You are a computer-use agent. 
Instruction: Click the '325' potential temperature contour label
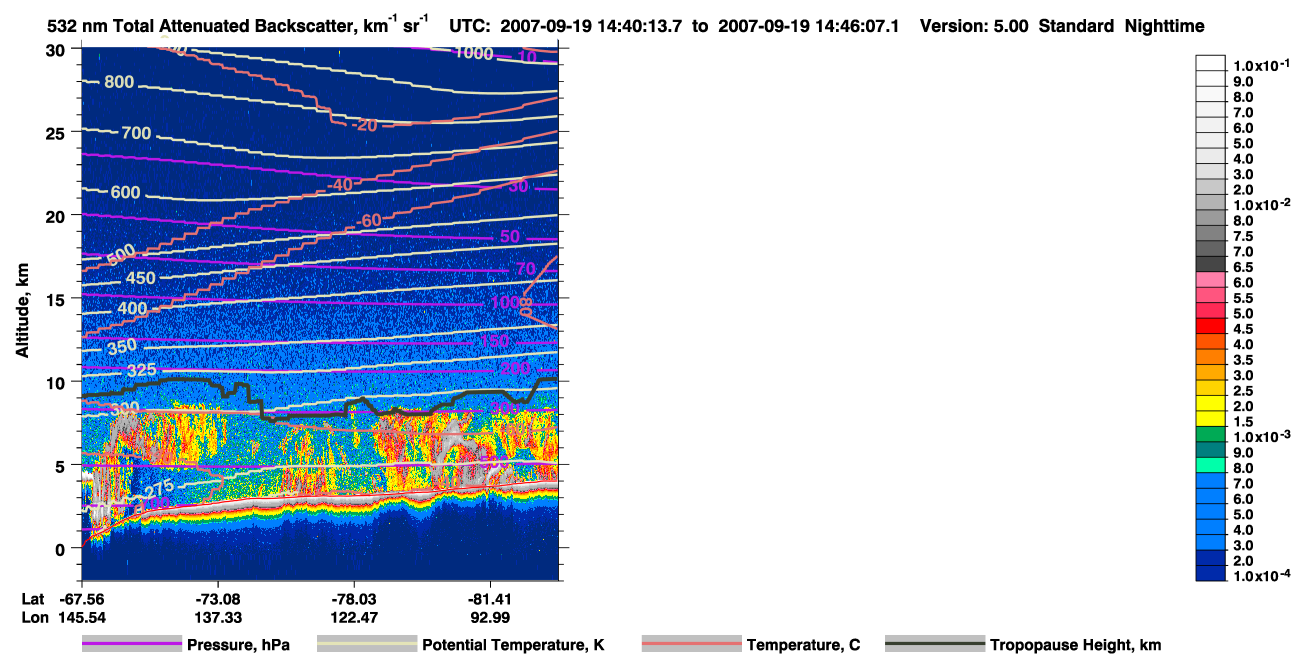click(x=142, y=370)
